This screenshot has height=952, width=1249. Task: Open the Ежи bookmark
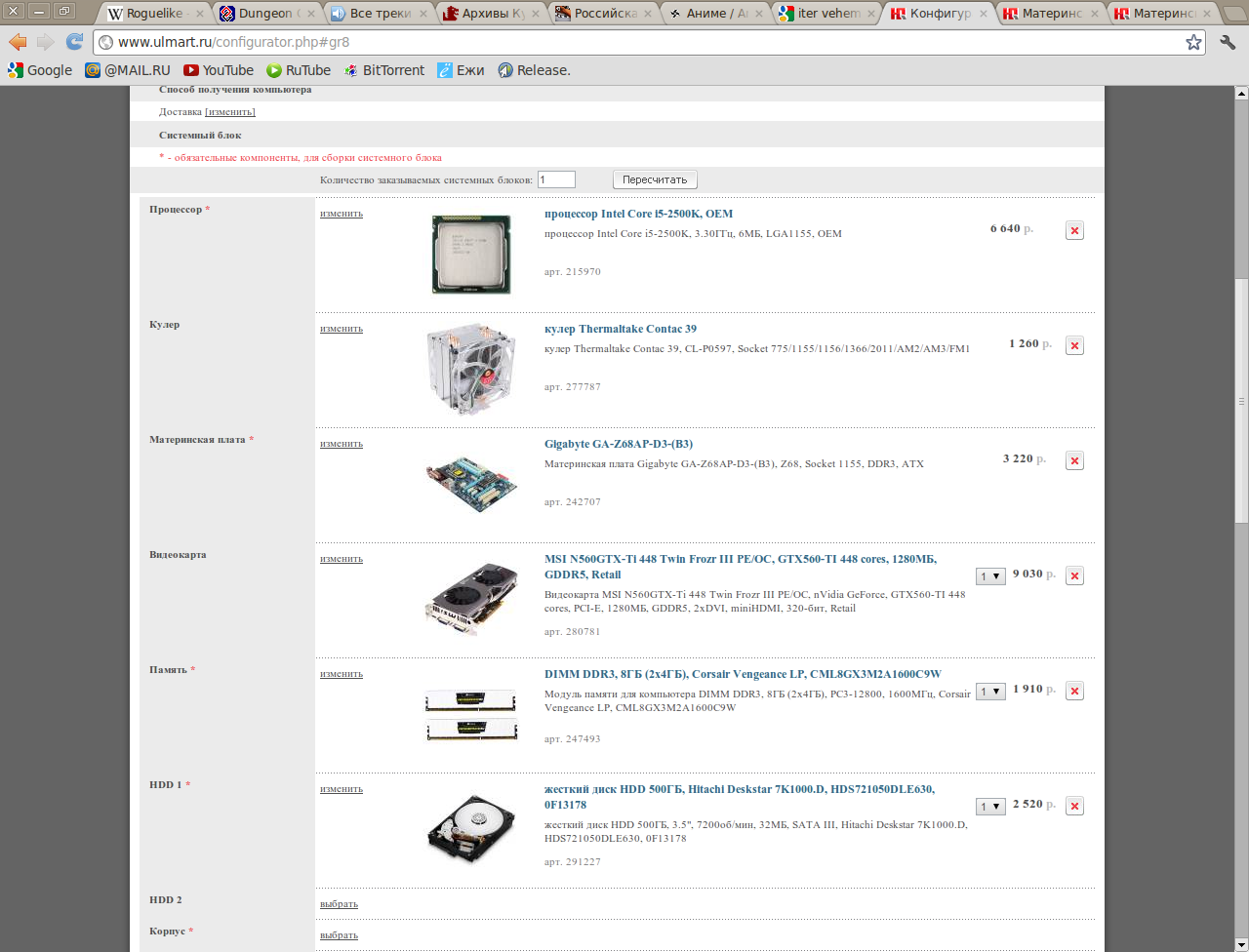click(x=461, y=70)
